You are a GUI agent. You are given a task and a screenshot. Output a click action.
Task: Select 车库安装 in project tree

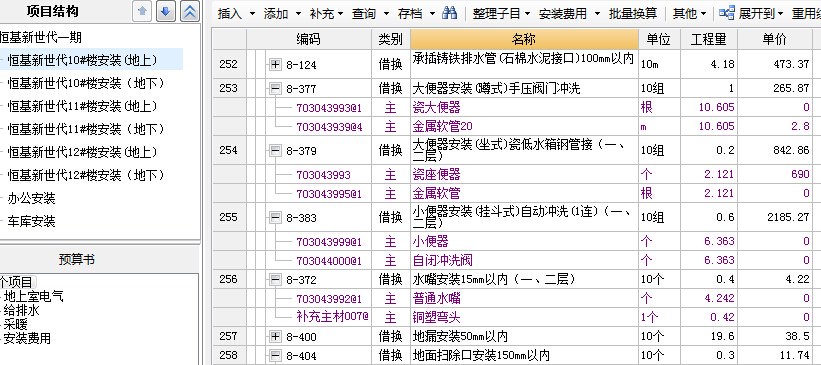click(31, 221)
